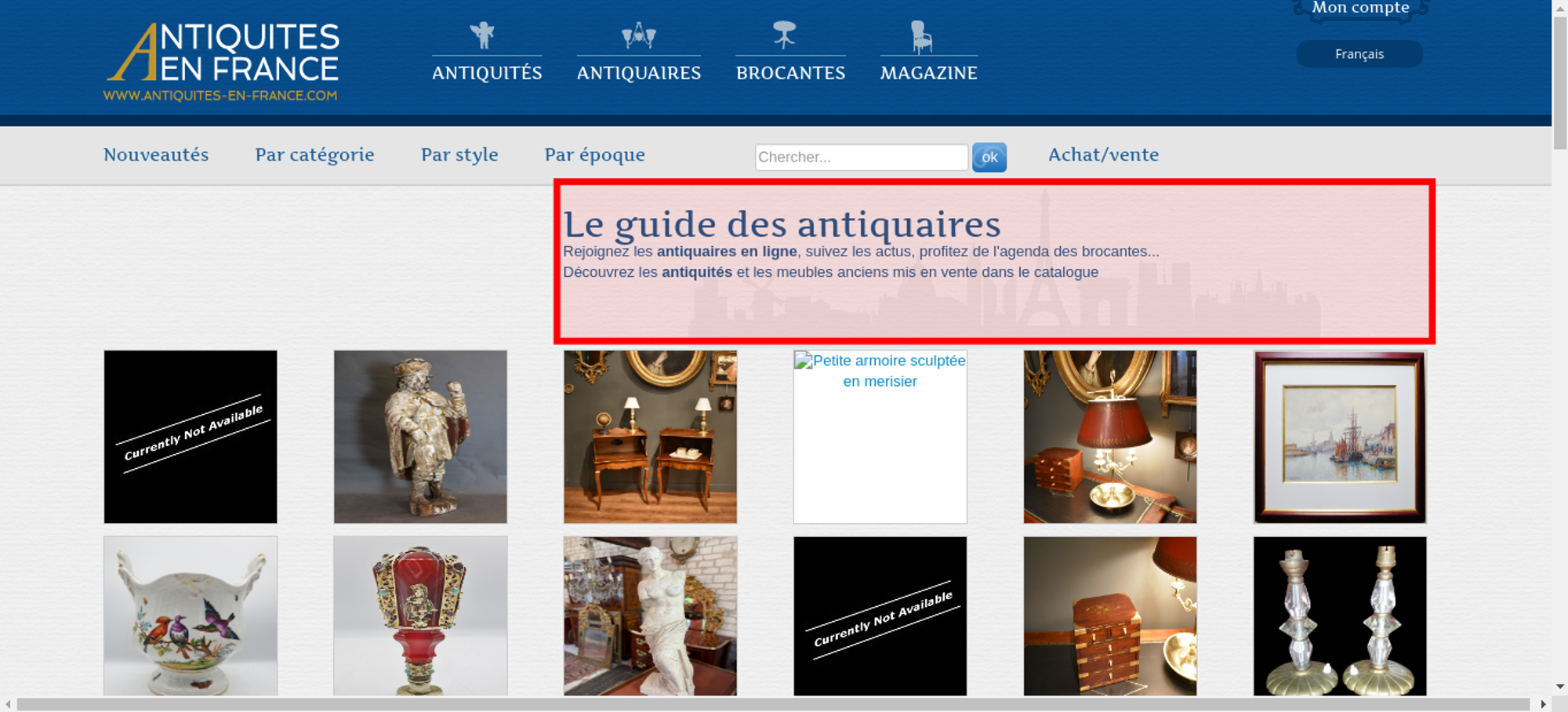
Task: Open the Nouveautés menu item
Action: pyautogui.click(x=156, y=154)
